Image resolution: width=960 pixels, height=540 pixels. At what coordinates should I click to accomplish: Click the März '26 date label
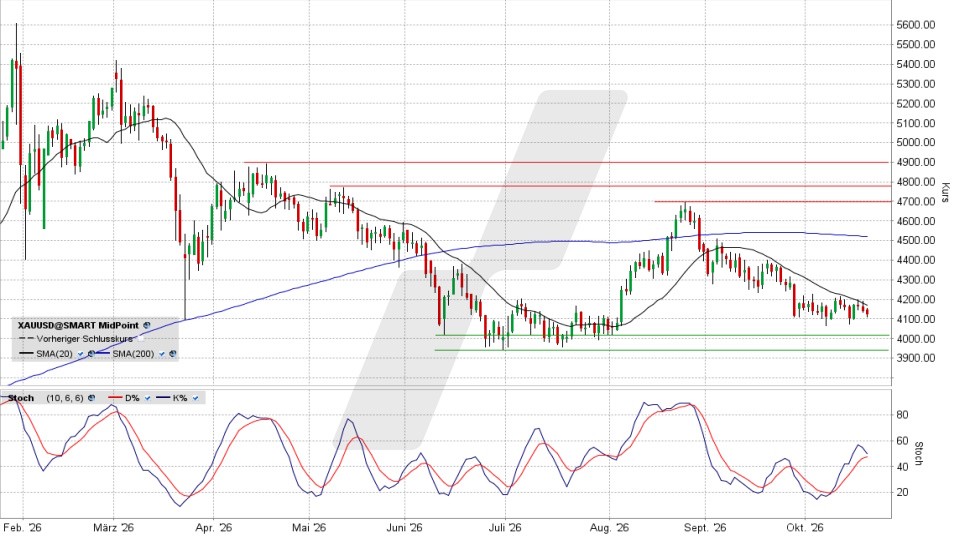coord(113,528)
